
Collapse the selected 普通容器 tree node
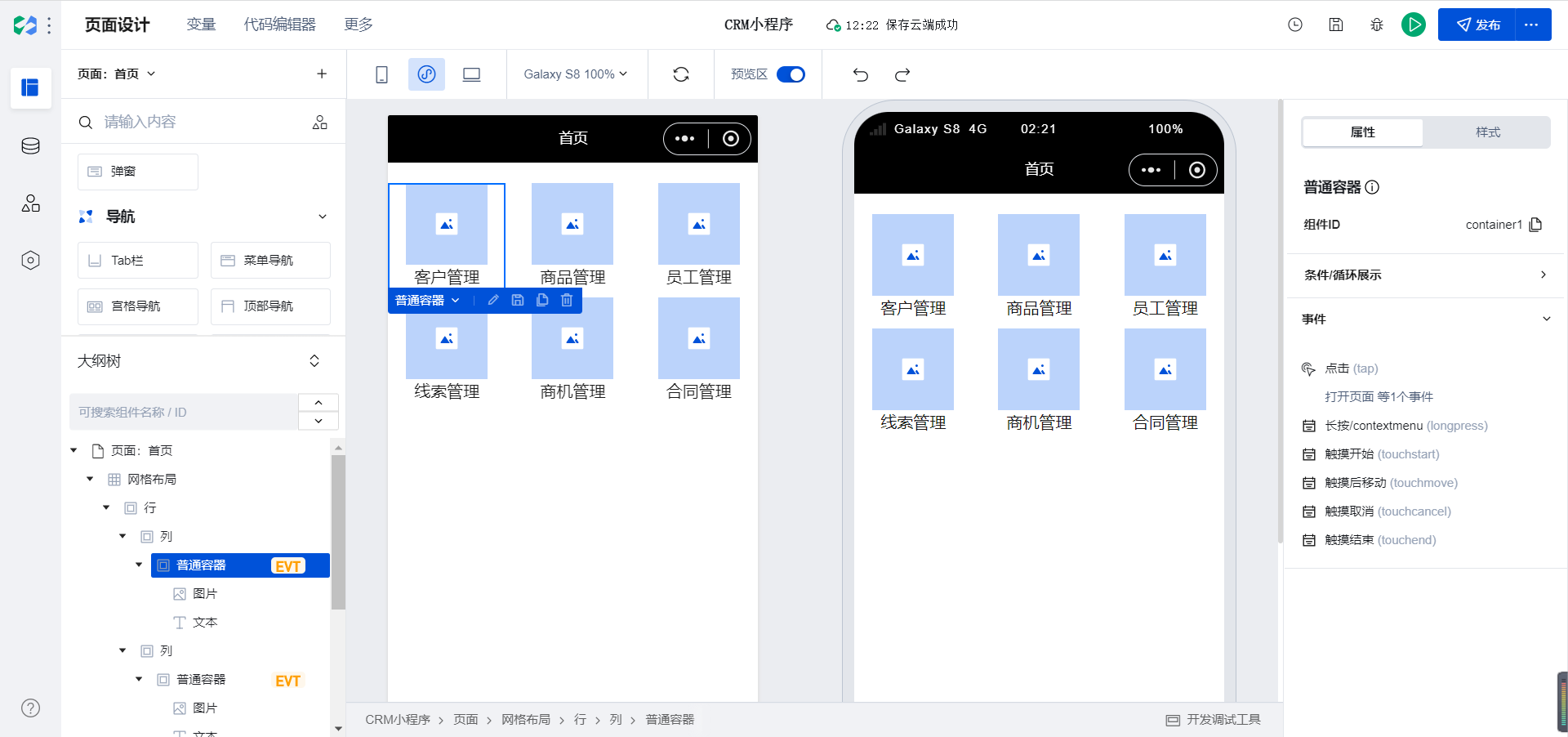[139, 565]
